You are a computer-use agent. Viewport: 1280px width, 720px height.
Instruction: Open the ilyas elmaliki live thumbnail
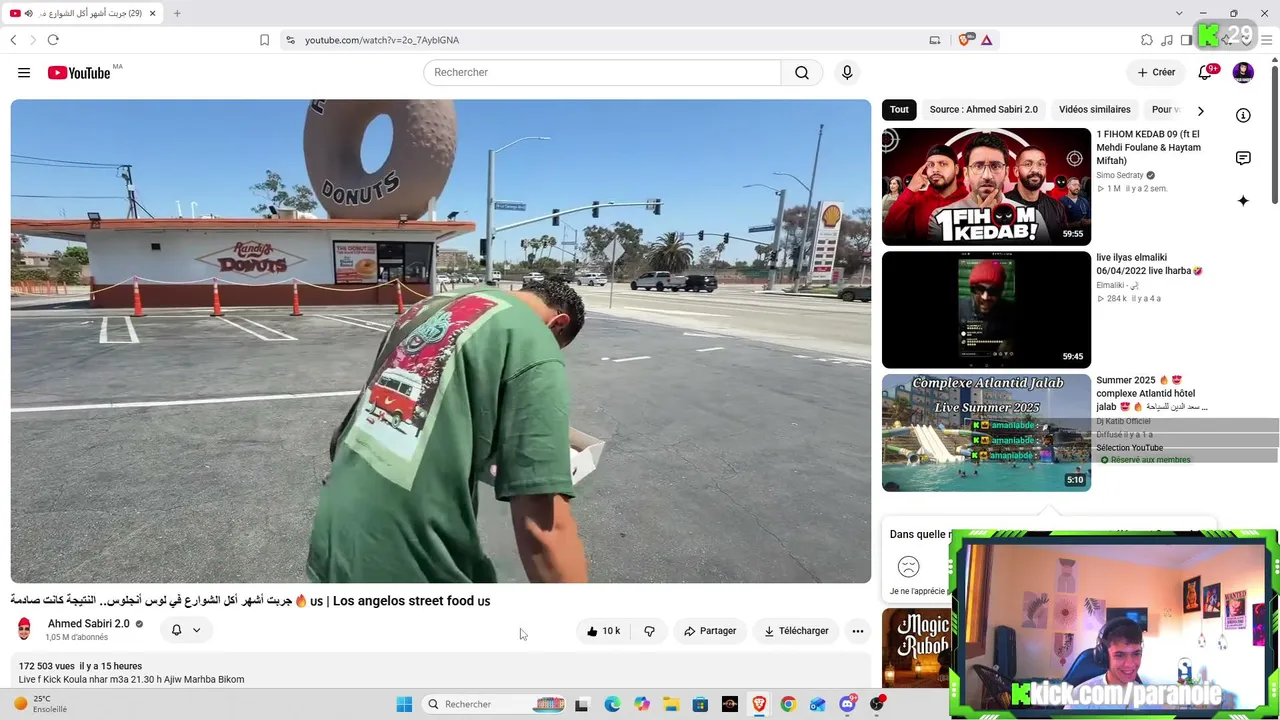[x=986, y=310]
